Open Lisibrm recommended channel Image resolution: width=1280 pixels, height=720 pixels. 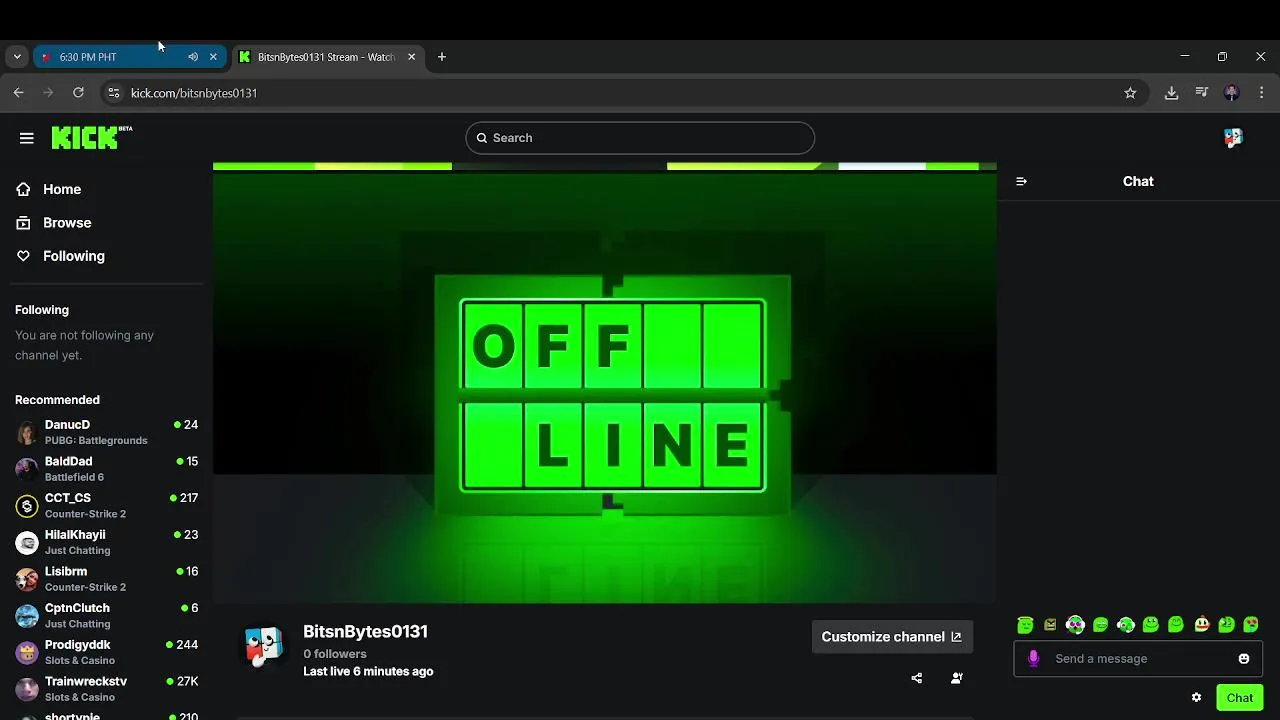107,579
